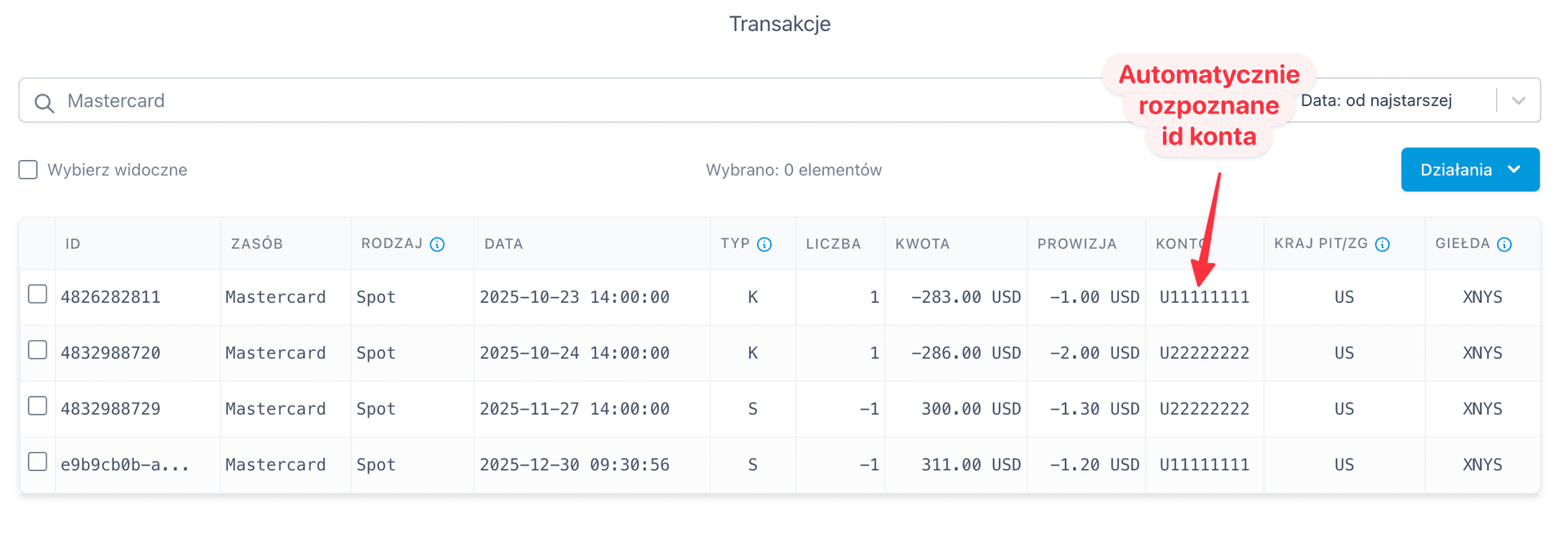The width and height of the screenshot is (1568, 533).
Task: Click the KONTO column header
Action: [1178, 243]
